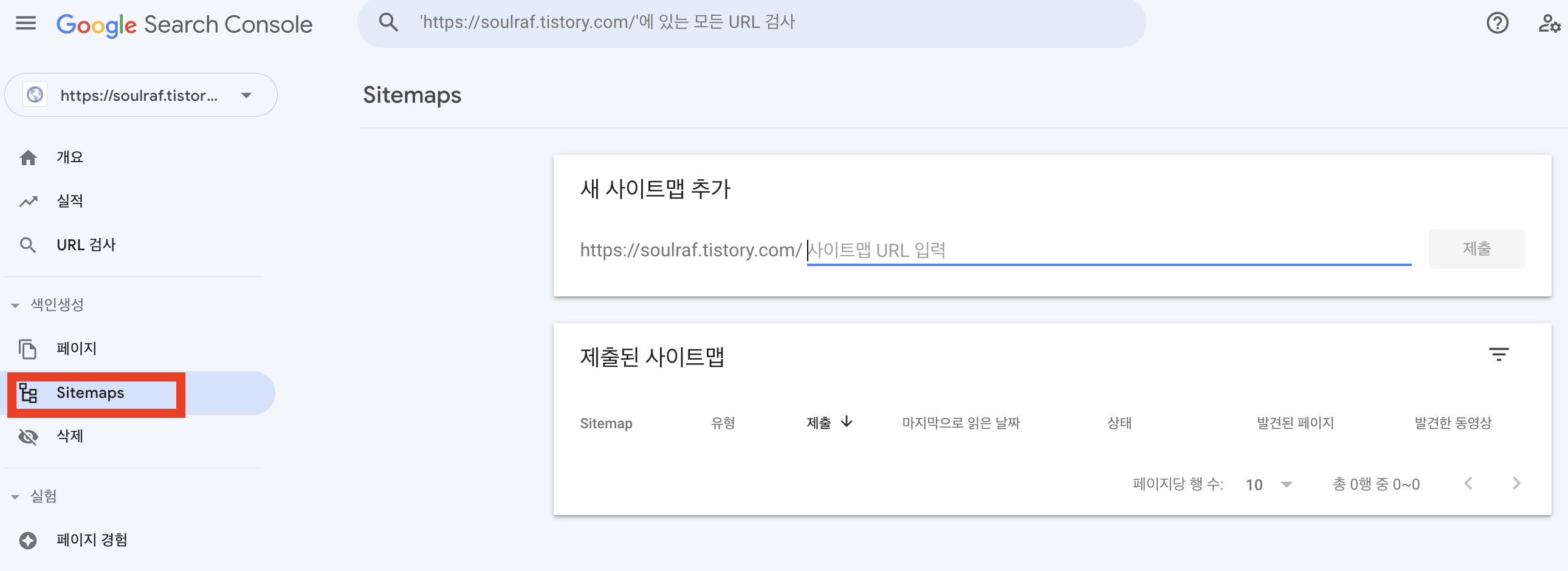Open rows per page dropdown showing 10
This screenshot has width=1568, height=571.
click(1268, 485)
